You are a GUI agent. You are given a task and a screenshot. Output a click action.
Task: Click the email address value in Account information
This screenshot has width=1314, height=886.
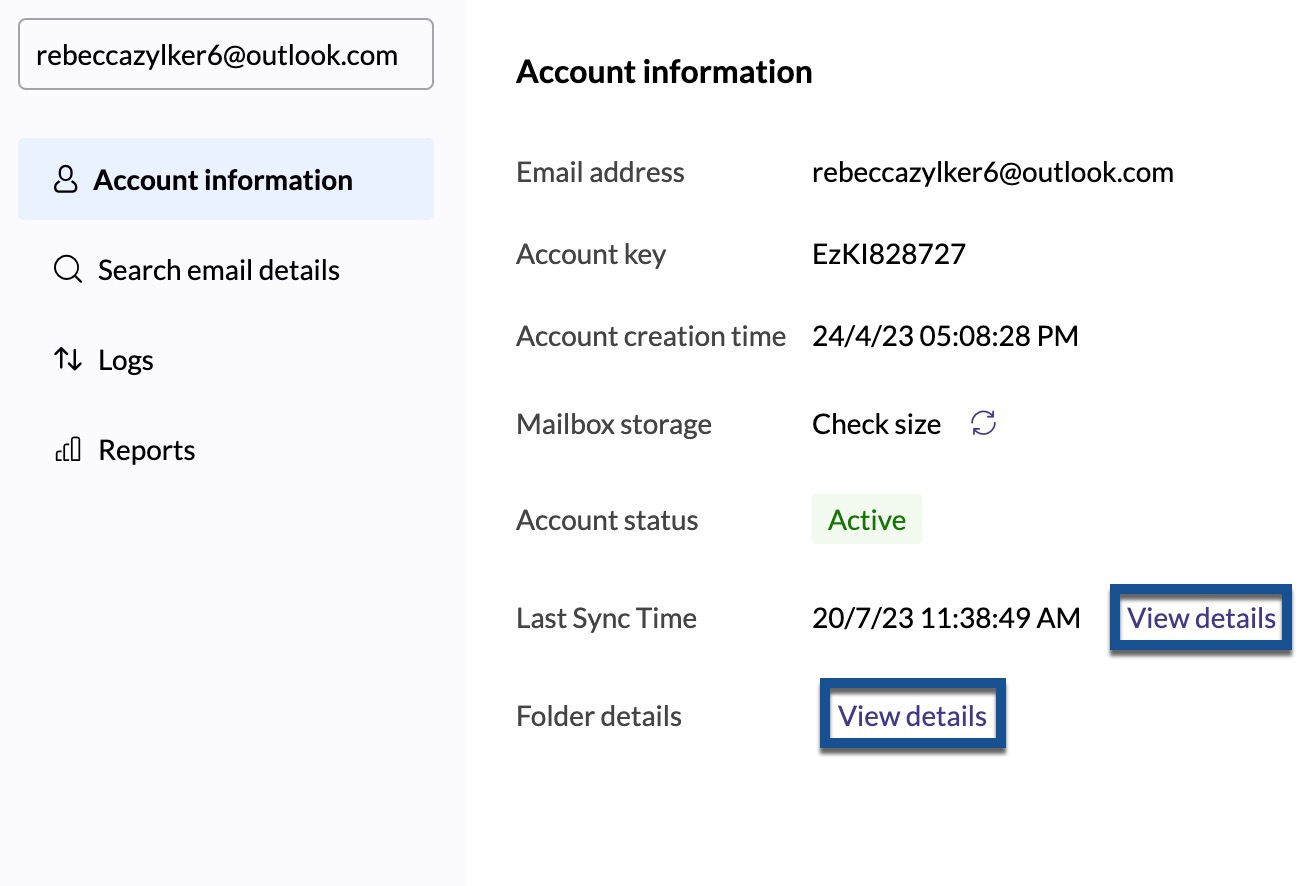[x=992, y=172]
